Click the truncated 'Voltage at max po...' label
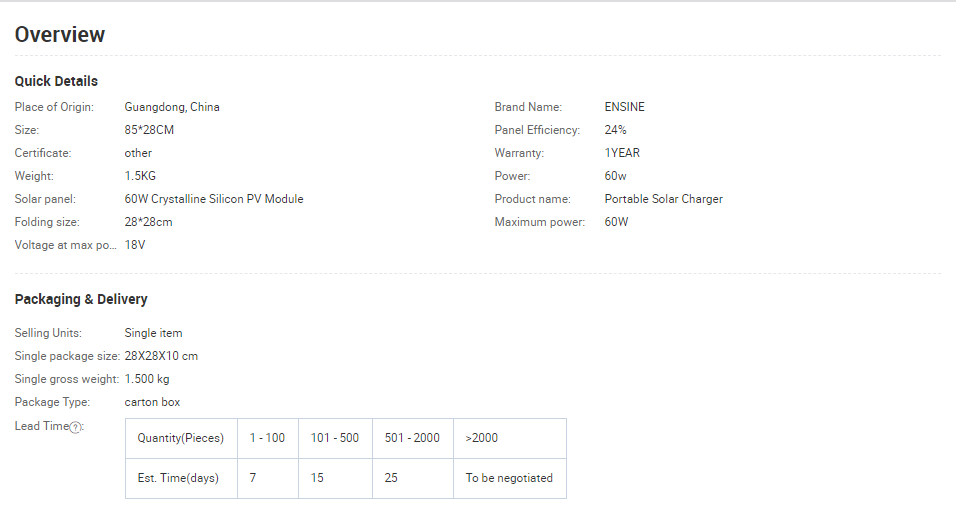The width and height of the screenshot is (956, 517). (65, 245)
